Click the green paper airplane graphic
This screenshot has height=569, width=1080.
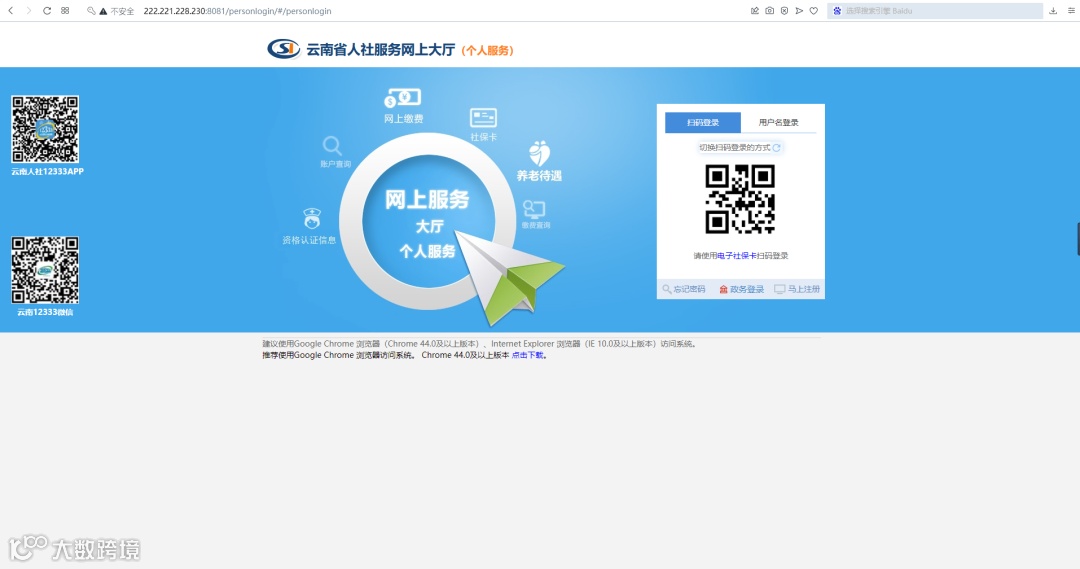tap(510, 276)
